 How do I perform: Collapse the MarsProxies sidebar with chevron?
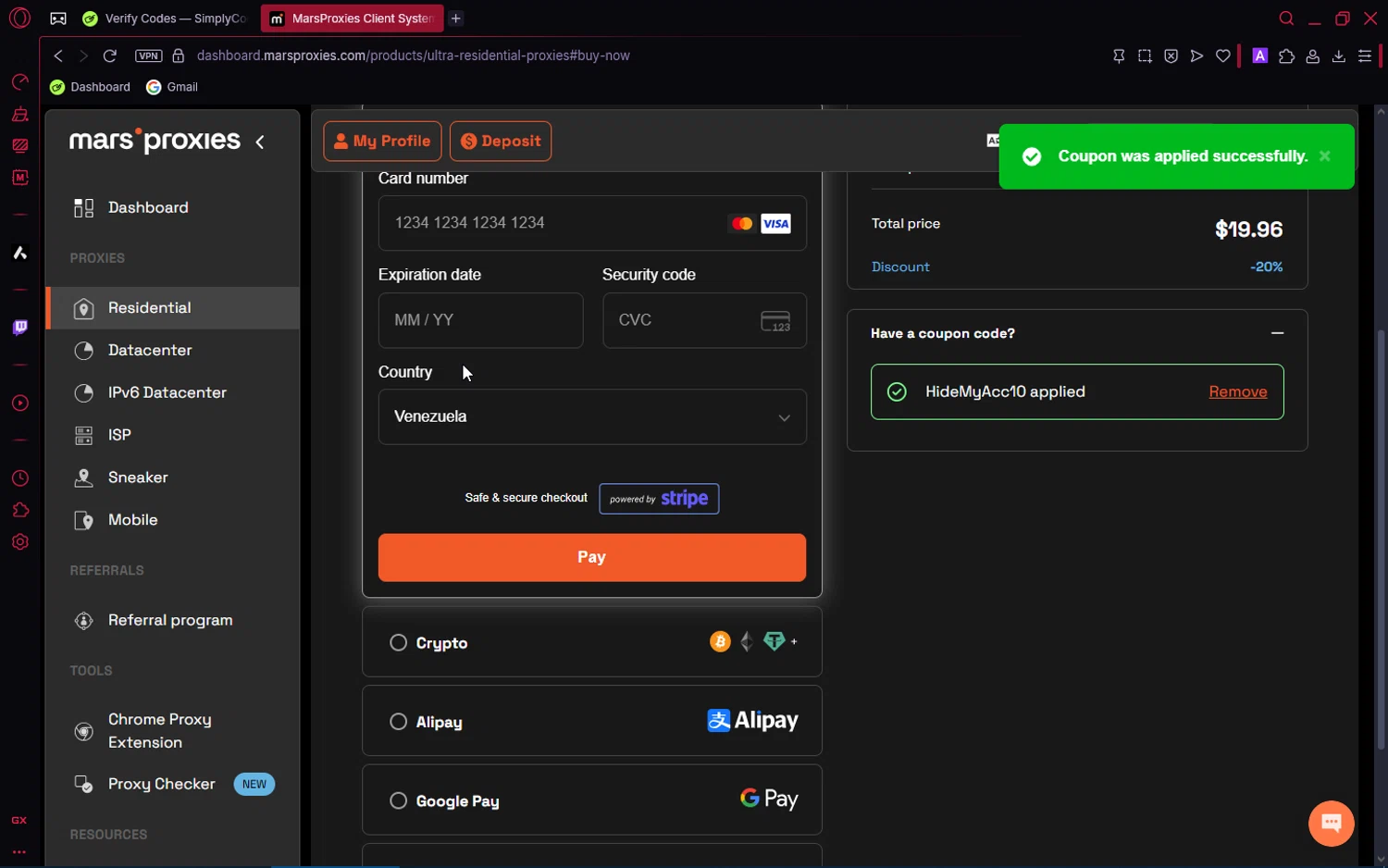(260, 142)
